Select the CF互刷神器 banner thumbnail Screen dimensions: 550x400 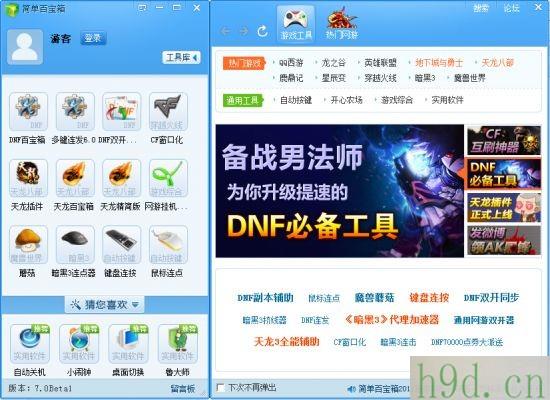tap(503, 141)
